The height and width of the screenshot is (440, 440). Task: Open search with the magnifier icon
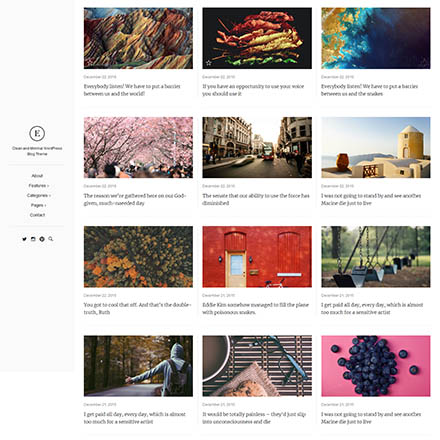pyautogui.click(x=51, y=239)
